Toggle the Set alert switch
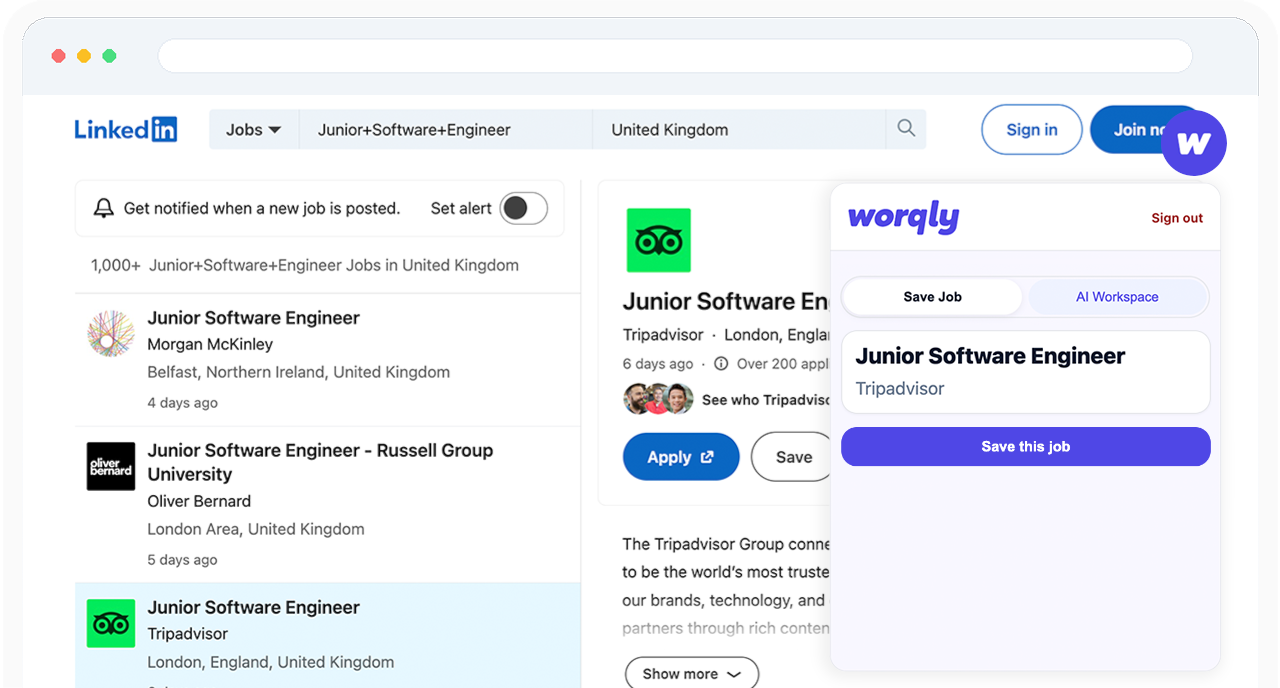The width and height of the screenshot is (1280, 688). [524, 208]
